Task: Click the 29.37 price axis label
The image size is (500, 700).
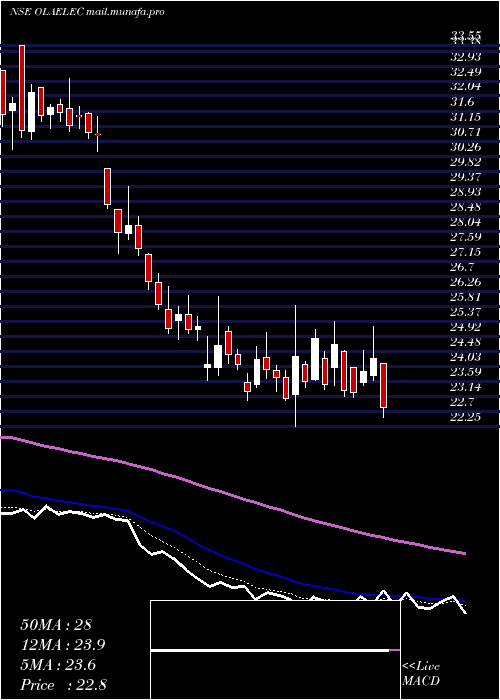Action: [466, 177]
